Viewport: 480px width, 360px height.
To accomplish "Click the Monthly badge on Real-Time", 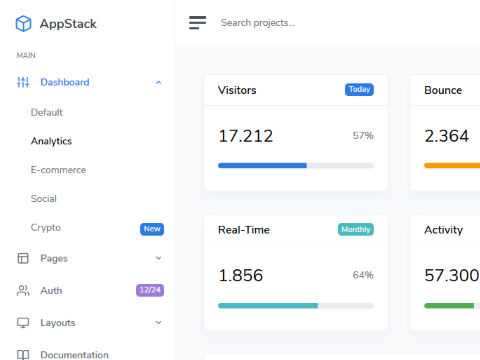I will click(x=356, y=229).
